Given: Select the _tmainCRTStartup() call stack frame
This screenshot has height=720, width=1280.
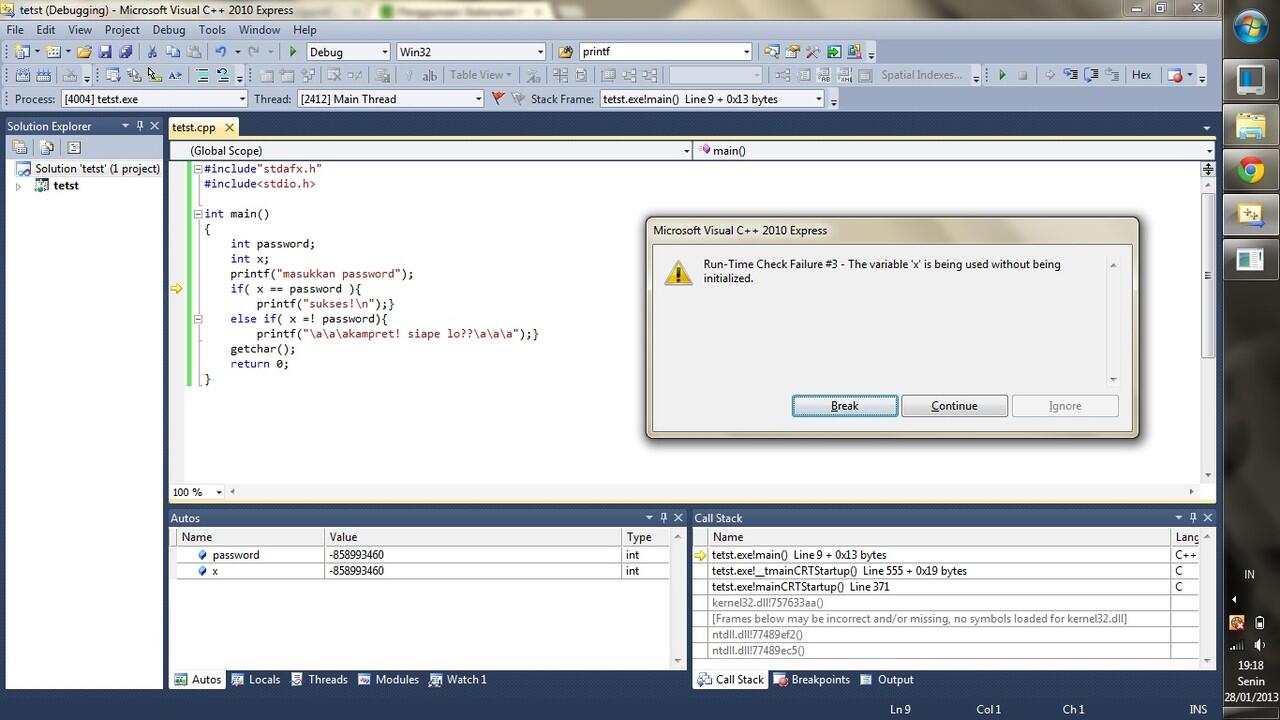Looking at the screenshot, I should coord(945,571).
